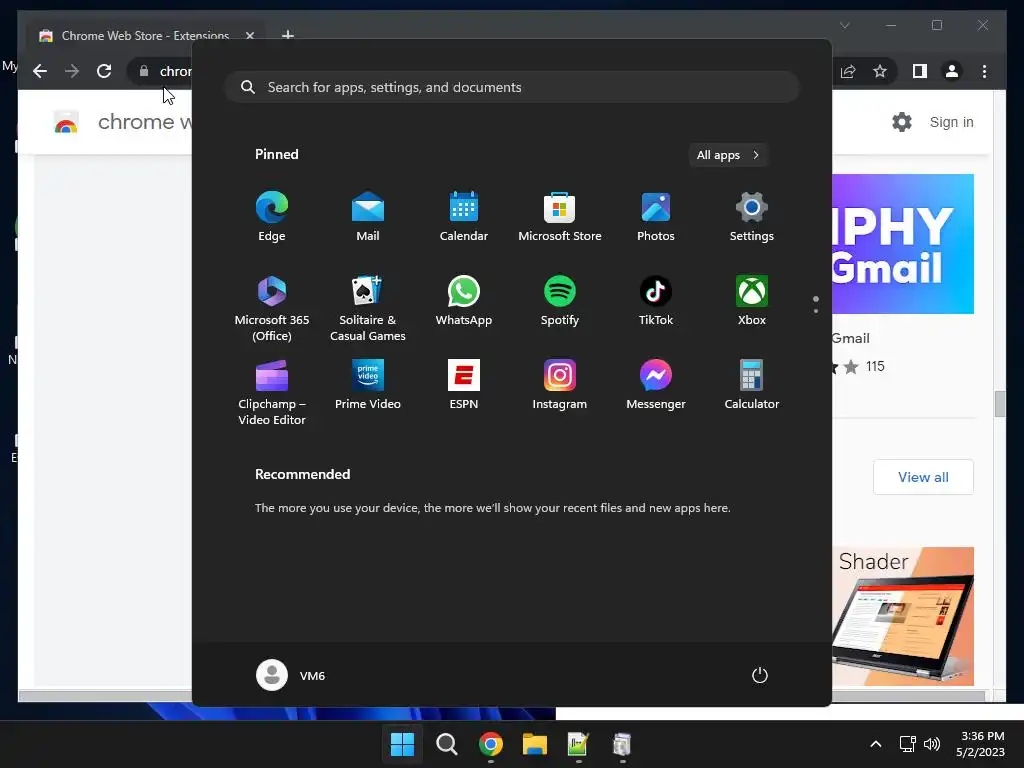This screenshot has height=768, width=1024.
Task: Click the Chrome page vertical scrollbar
Action: pyautogui.click(x=1000, y=404)
